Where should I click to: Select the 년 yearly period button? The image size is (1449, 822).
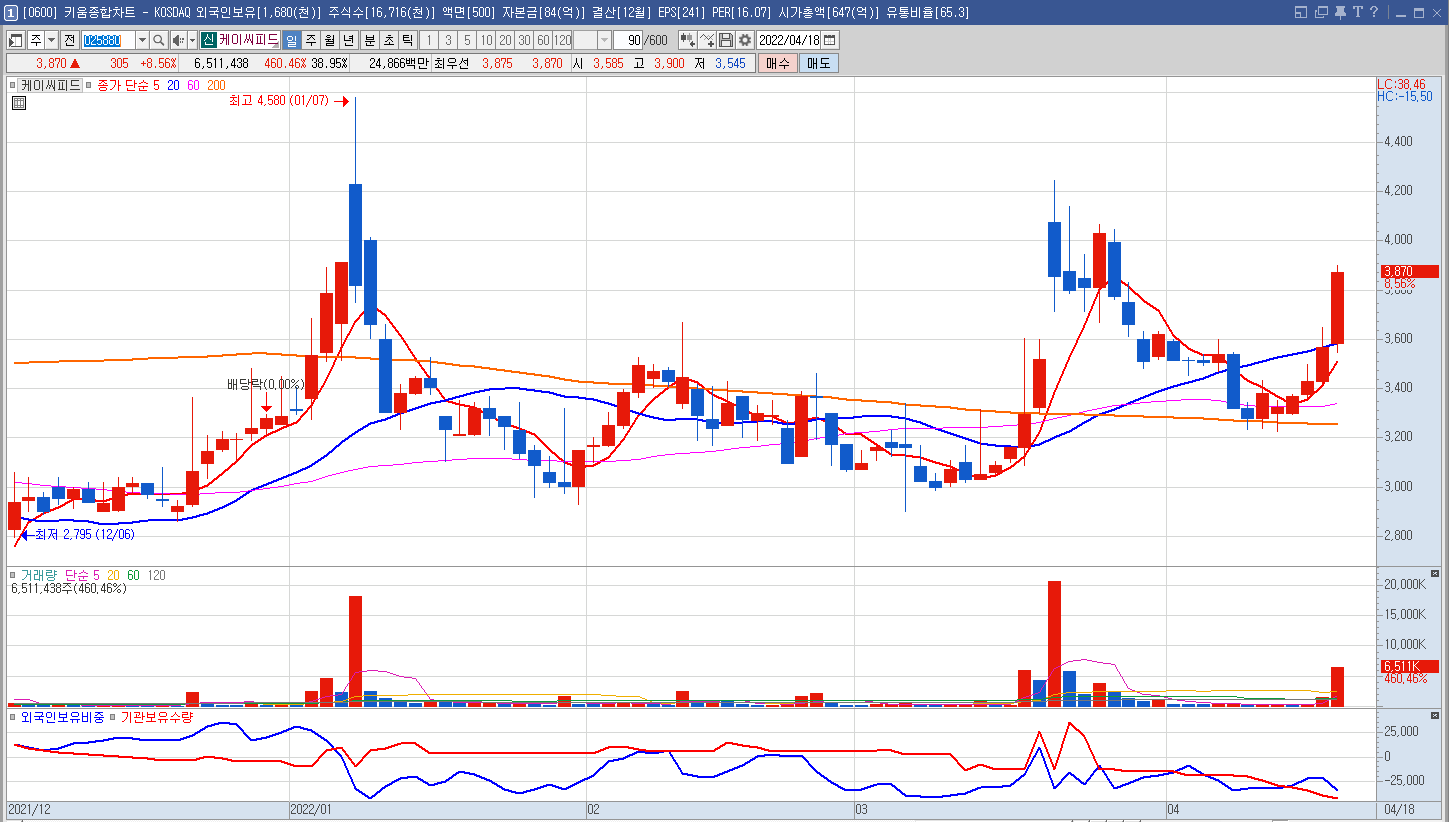348,40
